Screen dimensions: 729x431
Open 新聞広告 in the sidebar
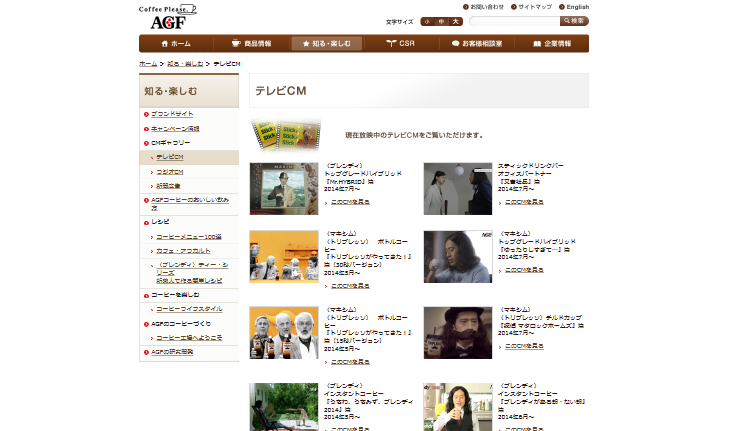(168, 186)
